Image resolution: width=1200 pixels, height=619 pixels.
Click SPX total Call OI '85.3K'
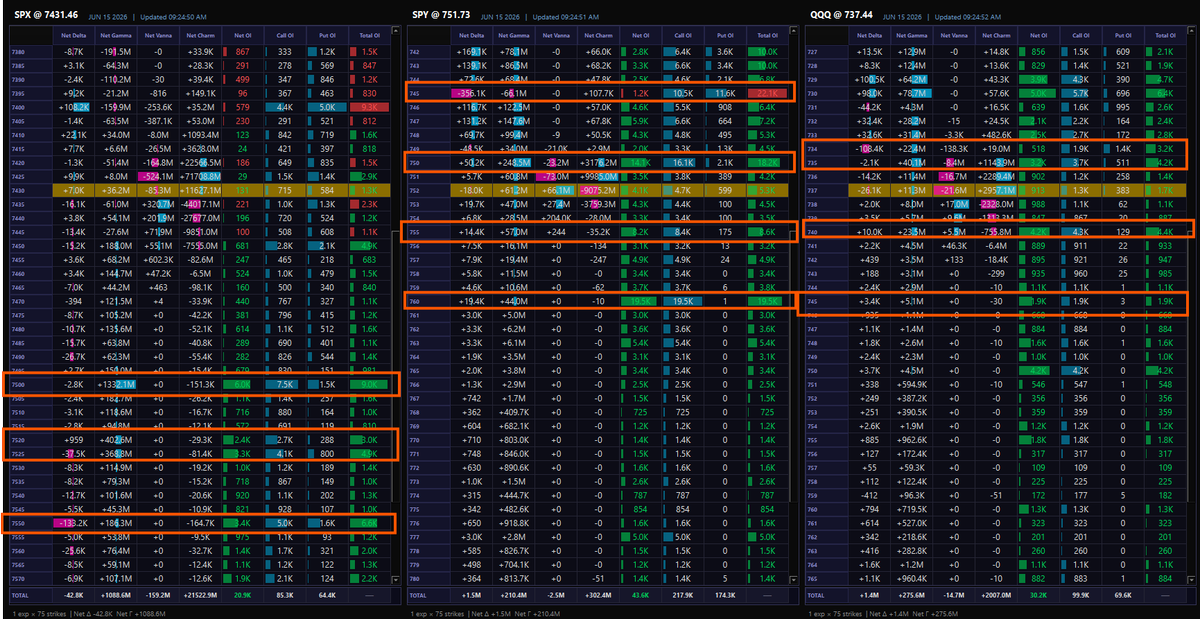[x=284, y=595]
